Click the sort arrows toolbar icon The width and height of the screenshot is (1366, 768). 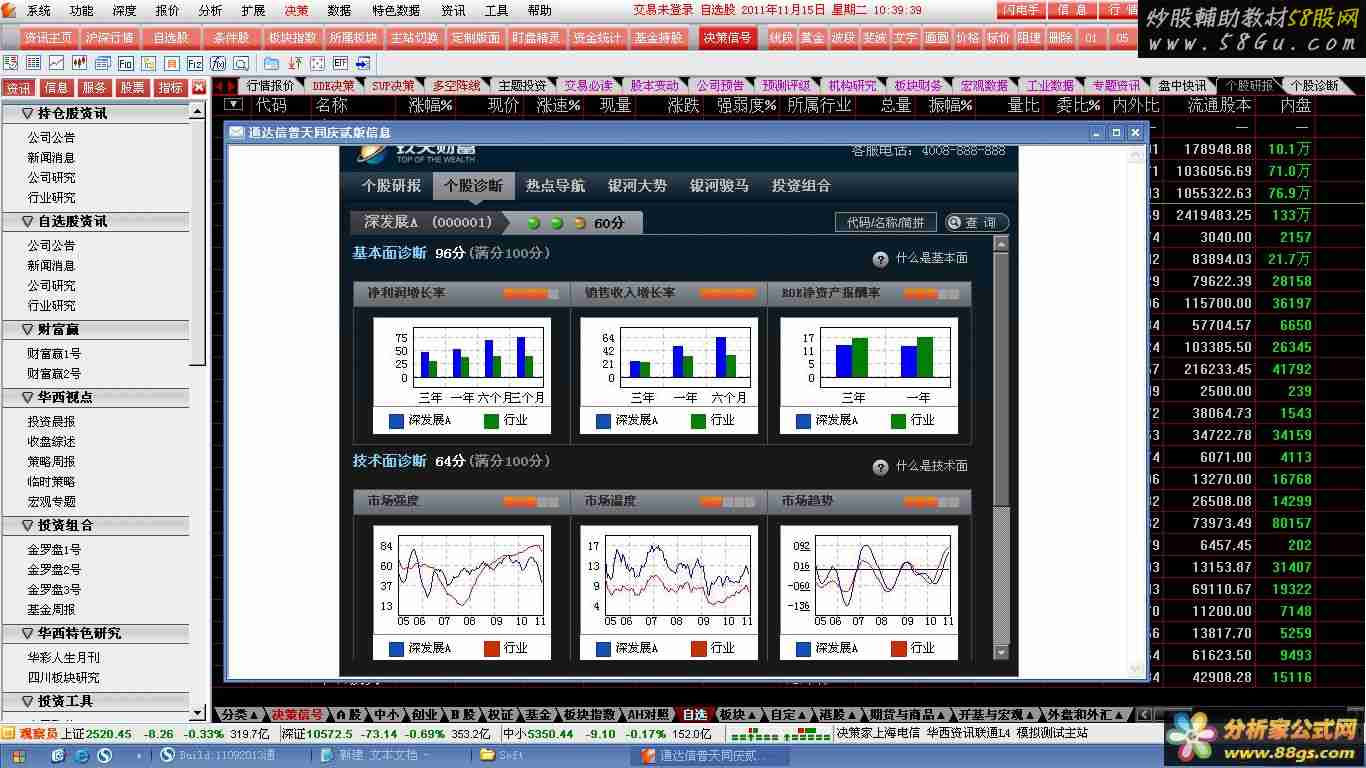coord(294,63)
